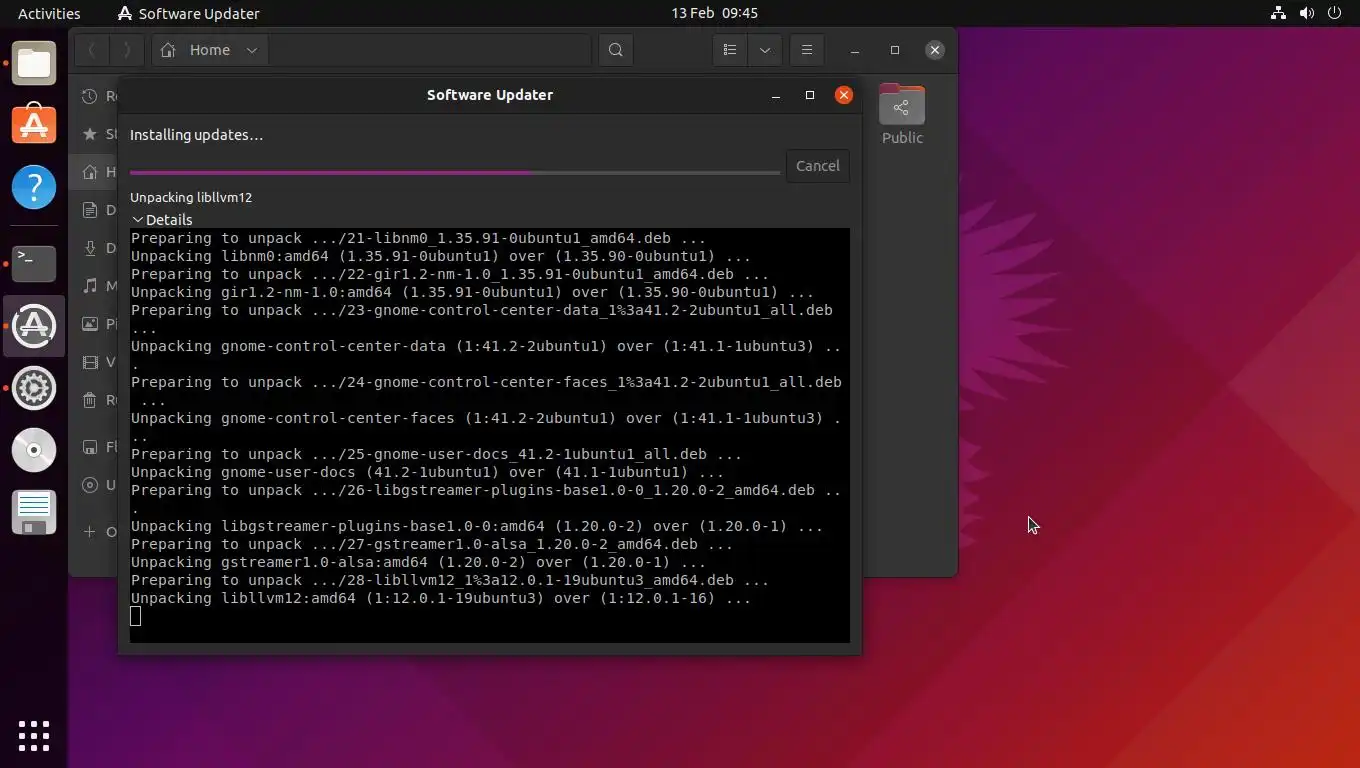Minimize the Software Updater window
This screenshot has width=1360, height=768.
point(776,95)
